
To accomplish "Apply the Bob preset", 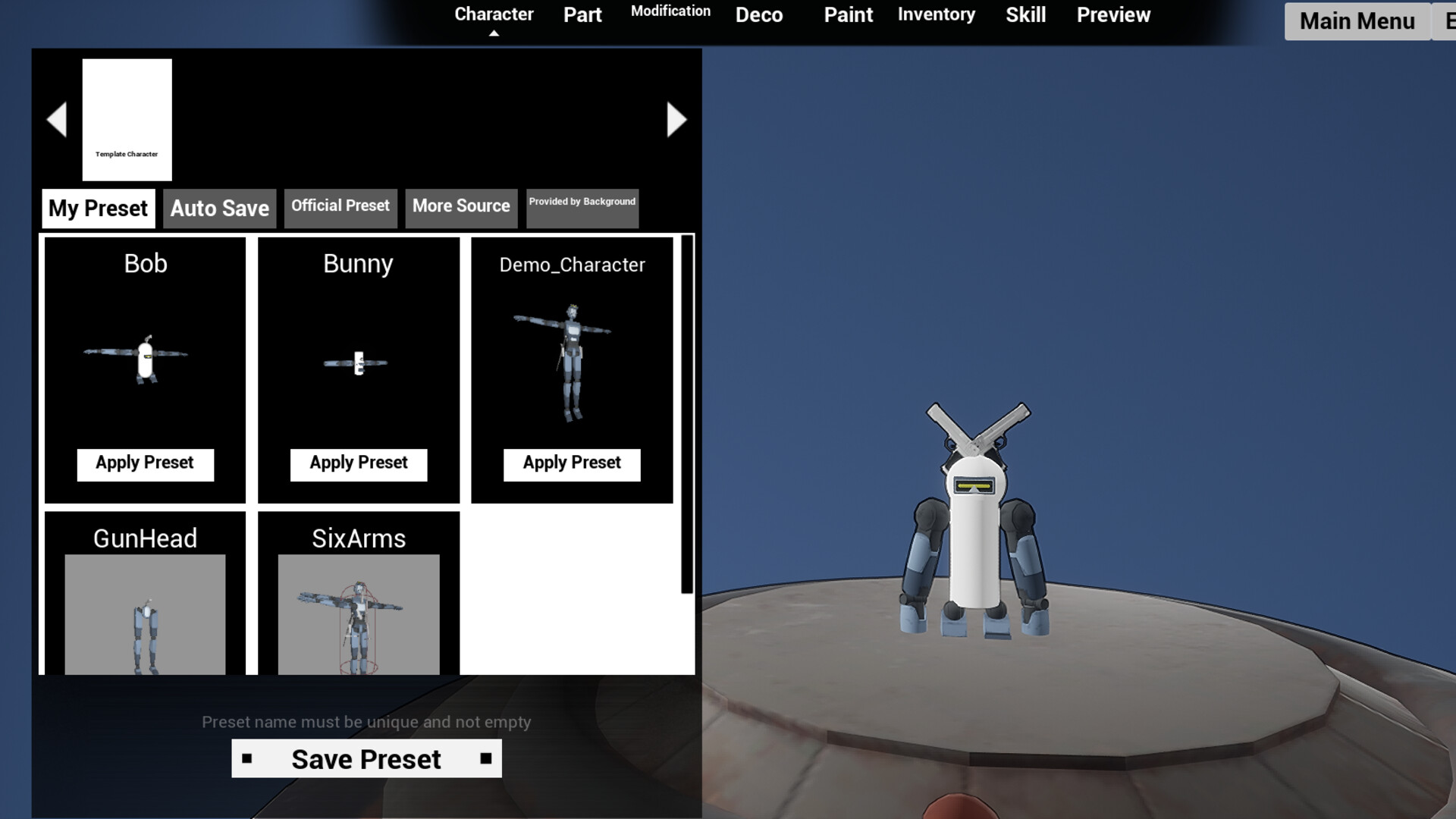I will point(145,463).
